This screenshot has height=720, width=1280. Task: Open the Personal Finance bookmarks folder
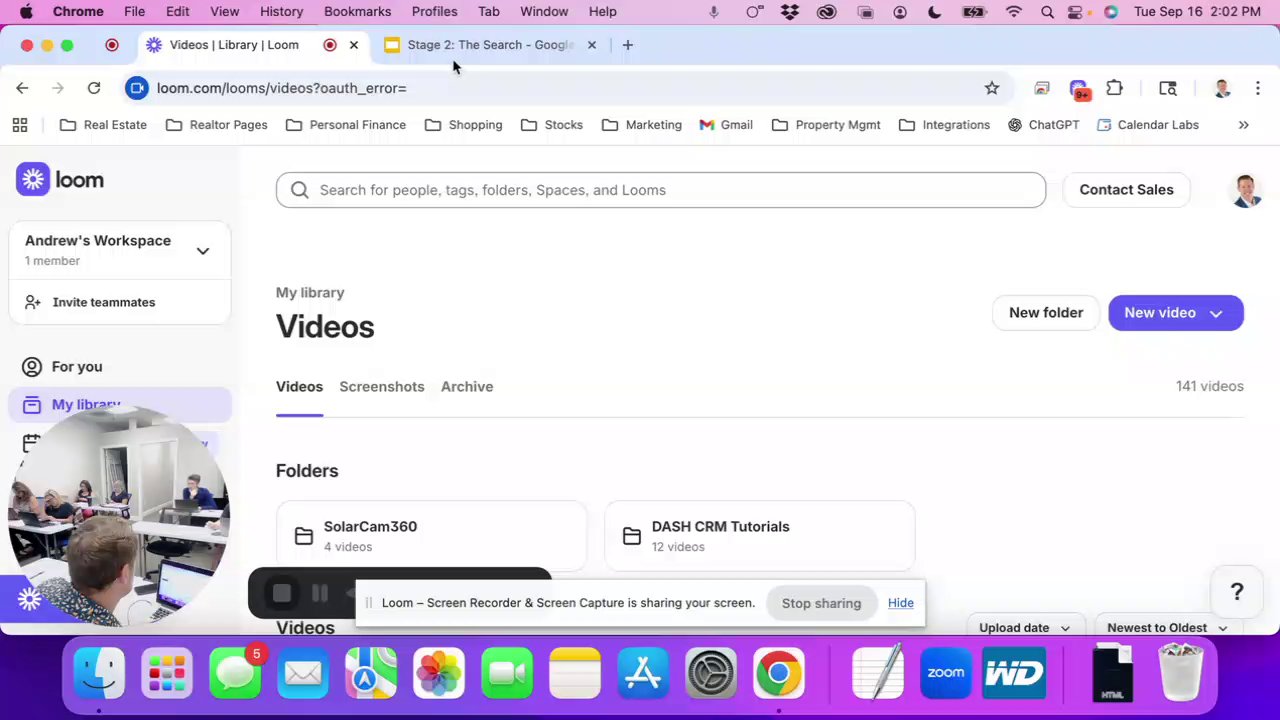point(346,125)
